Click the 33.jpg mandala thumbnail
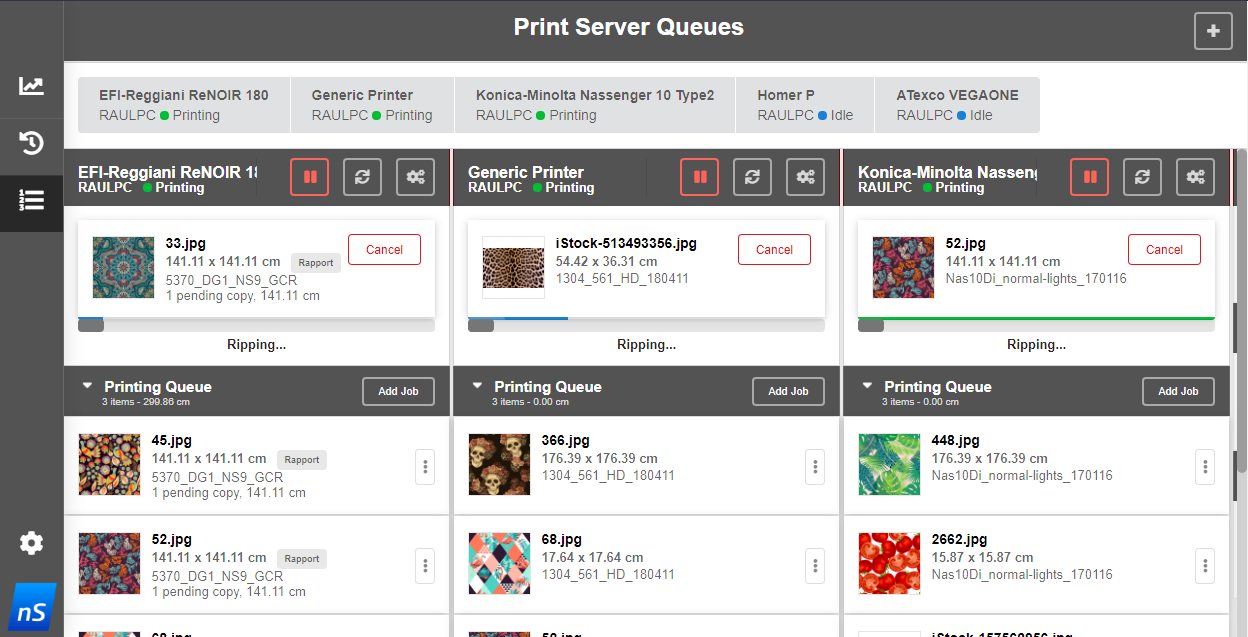The width and height of the screenshot is (1248, 637). pyautogui.click(x=123, y=267)
